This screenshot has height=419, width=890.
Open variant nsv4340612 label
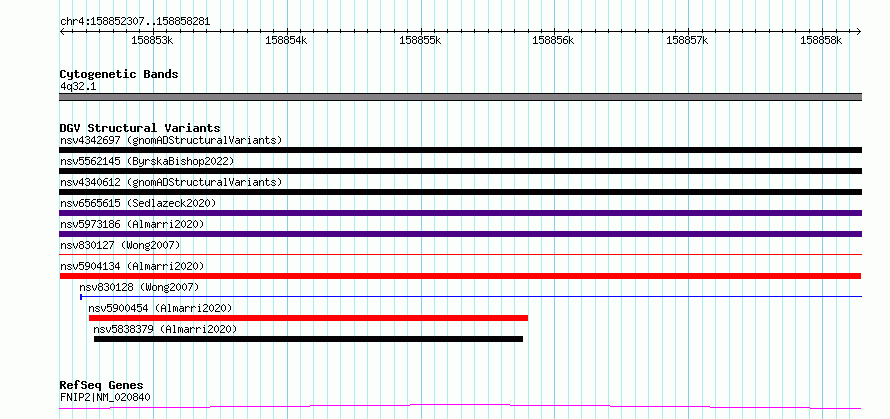click(171, 182)
